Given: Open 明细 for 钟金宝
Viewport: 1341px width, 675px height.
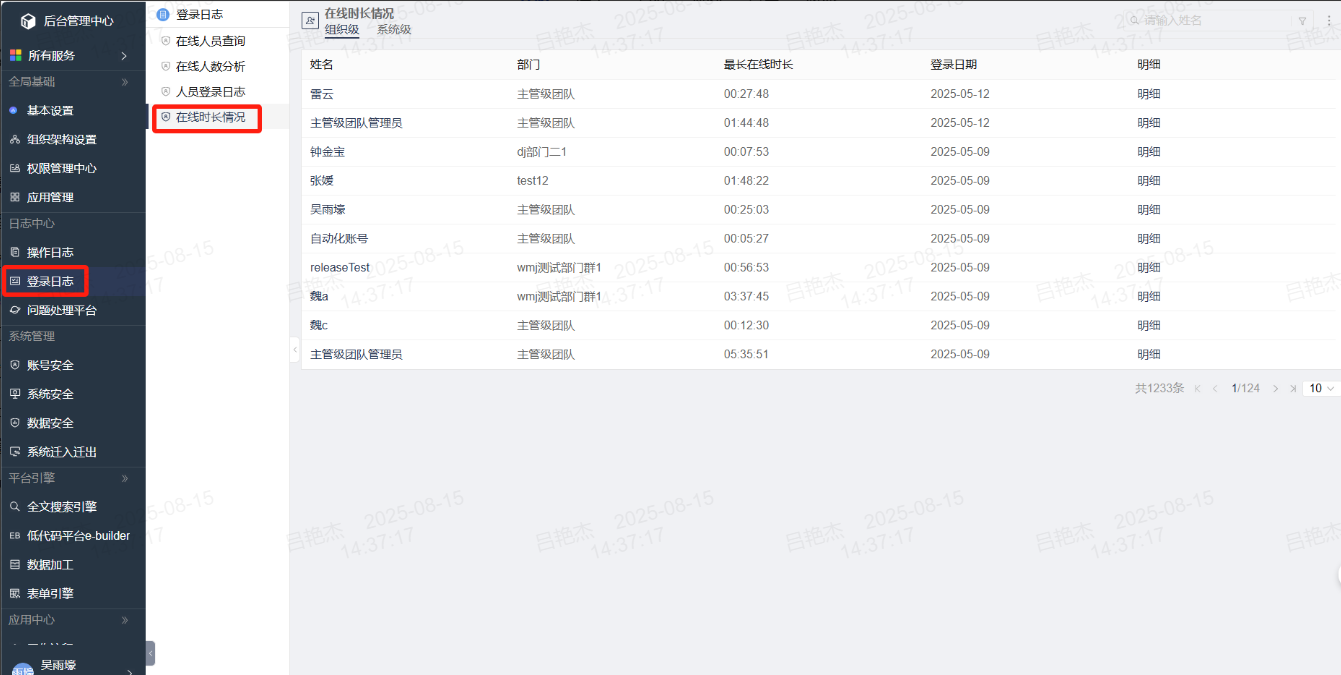Looking at the screenshot, I should [1149, 152].
